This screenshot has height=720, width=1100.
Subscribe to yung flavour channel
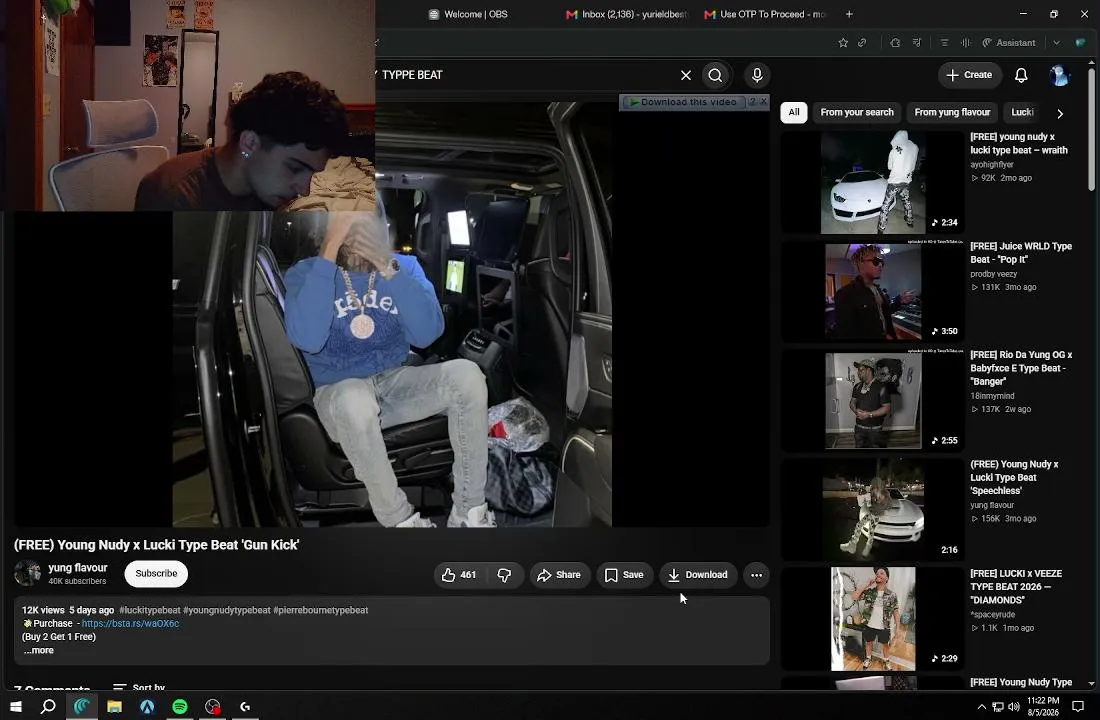[156, 573]
